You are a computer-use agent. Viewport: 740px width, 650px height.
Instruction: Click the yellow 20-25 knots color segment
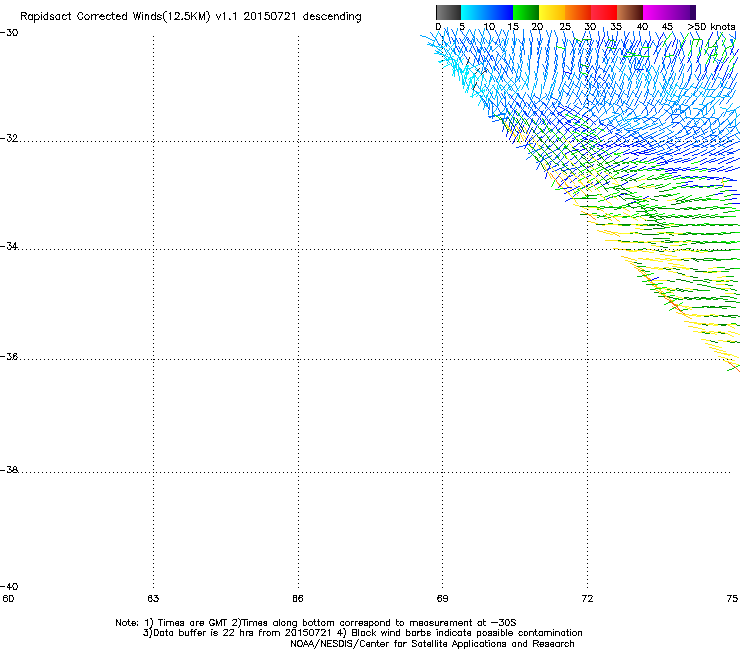click(x=552, y=12)
